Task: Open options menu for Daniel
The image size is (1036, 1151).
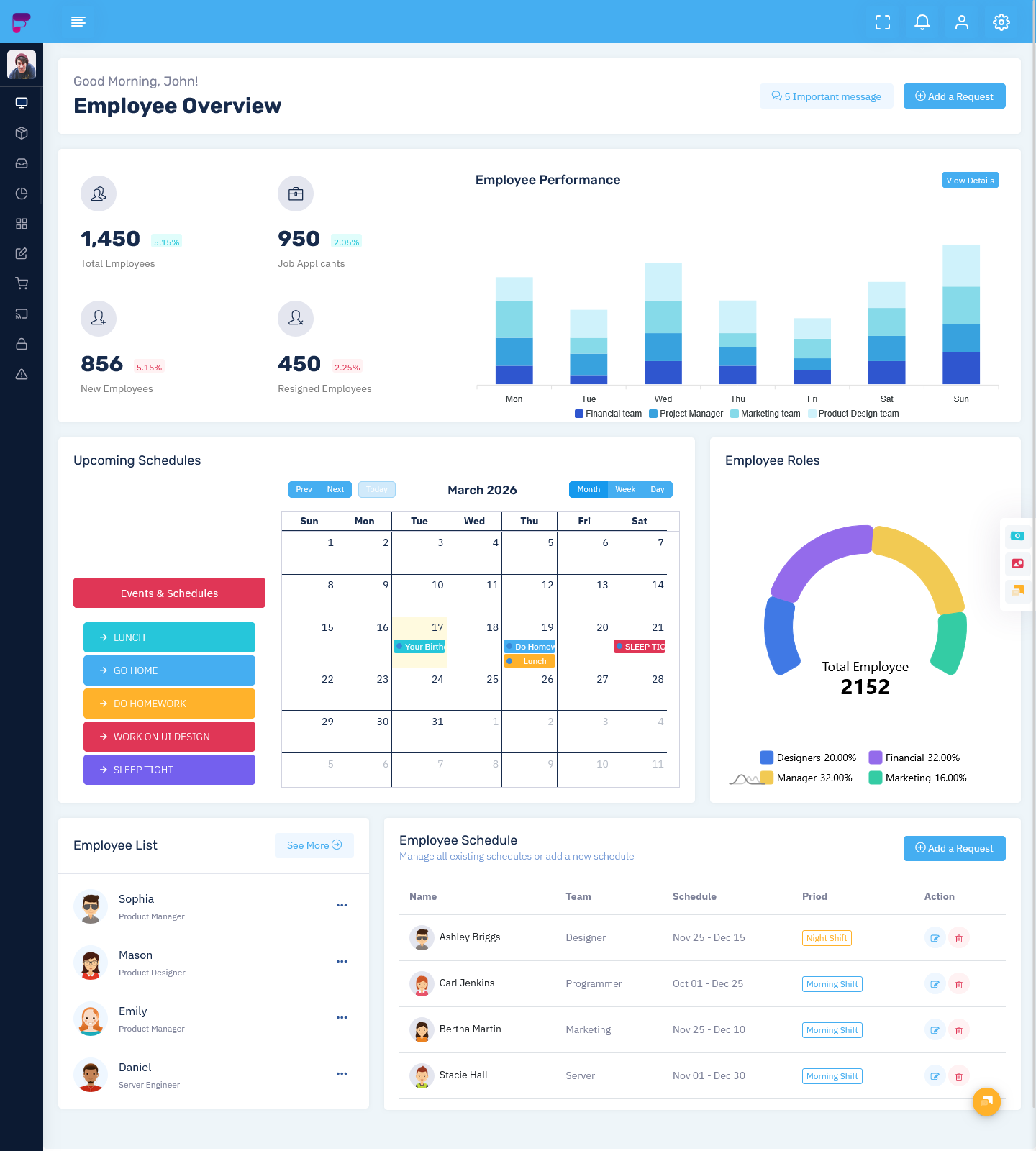Action: click(342, 1074)
